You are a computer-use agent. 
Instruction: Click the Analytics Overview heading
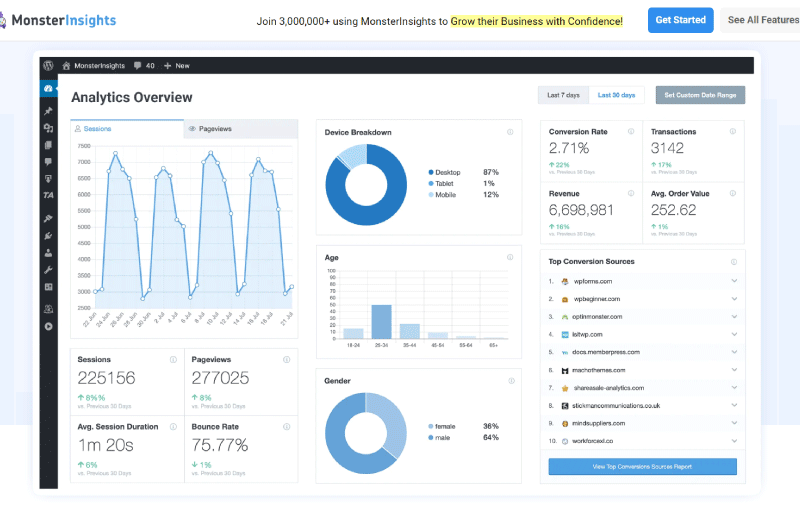tap(132, 97)
